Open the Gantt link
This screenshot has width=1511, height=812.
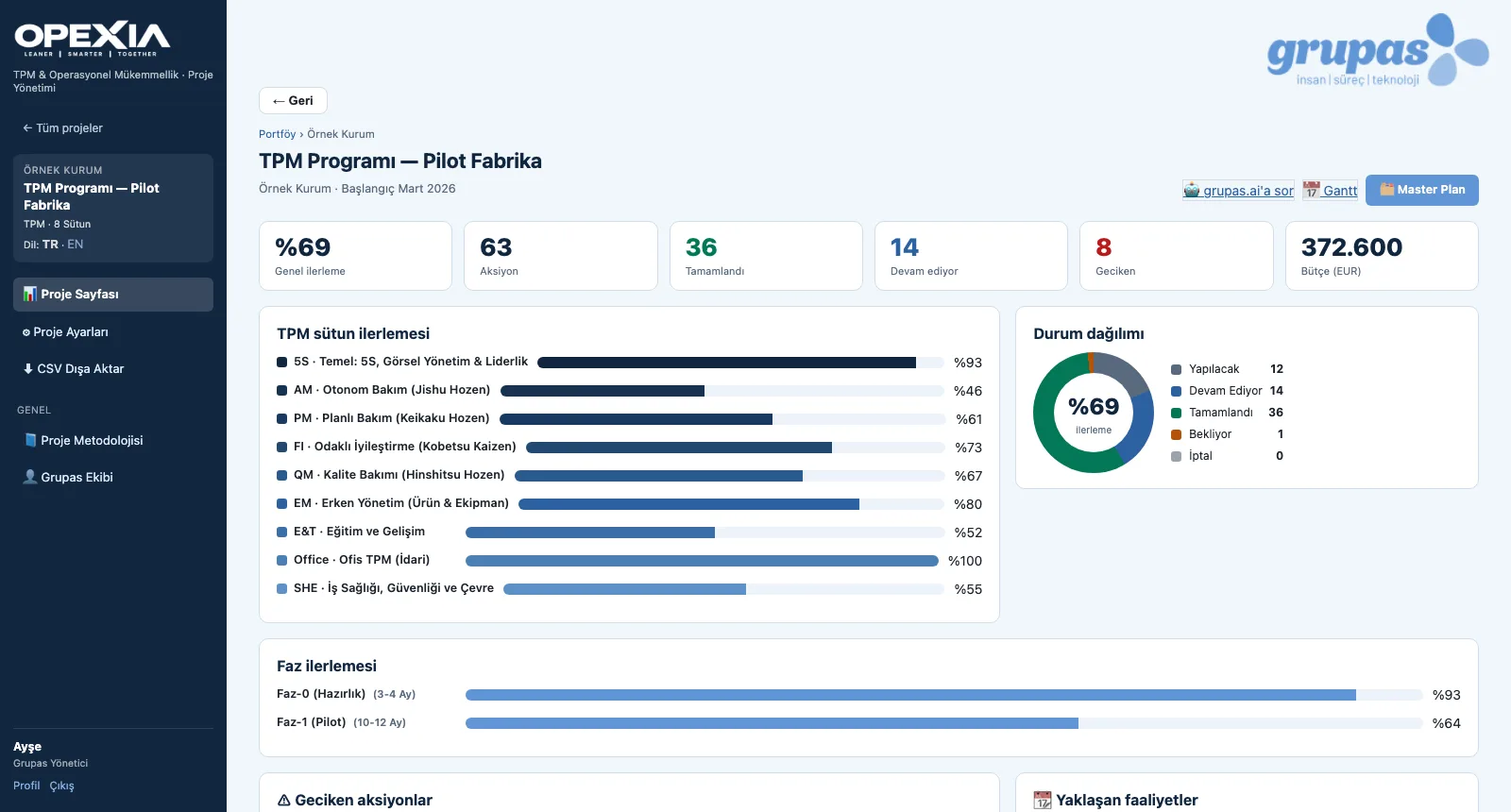coord(1330,191)
